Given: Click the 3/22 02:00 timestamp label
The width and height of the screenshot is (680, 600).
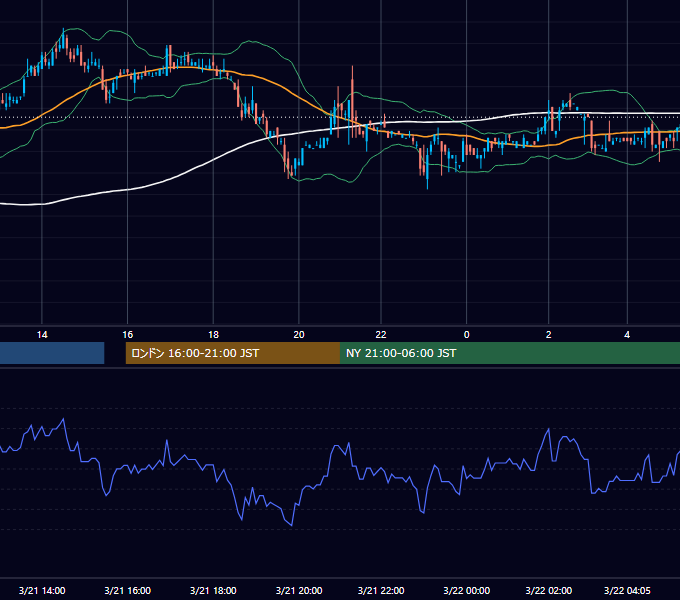Looking at the screenshot, I should (549, 590).
